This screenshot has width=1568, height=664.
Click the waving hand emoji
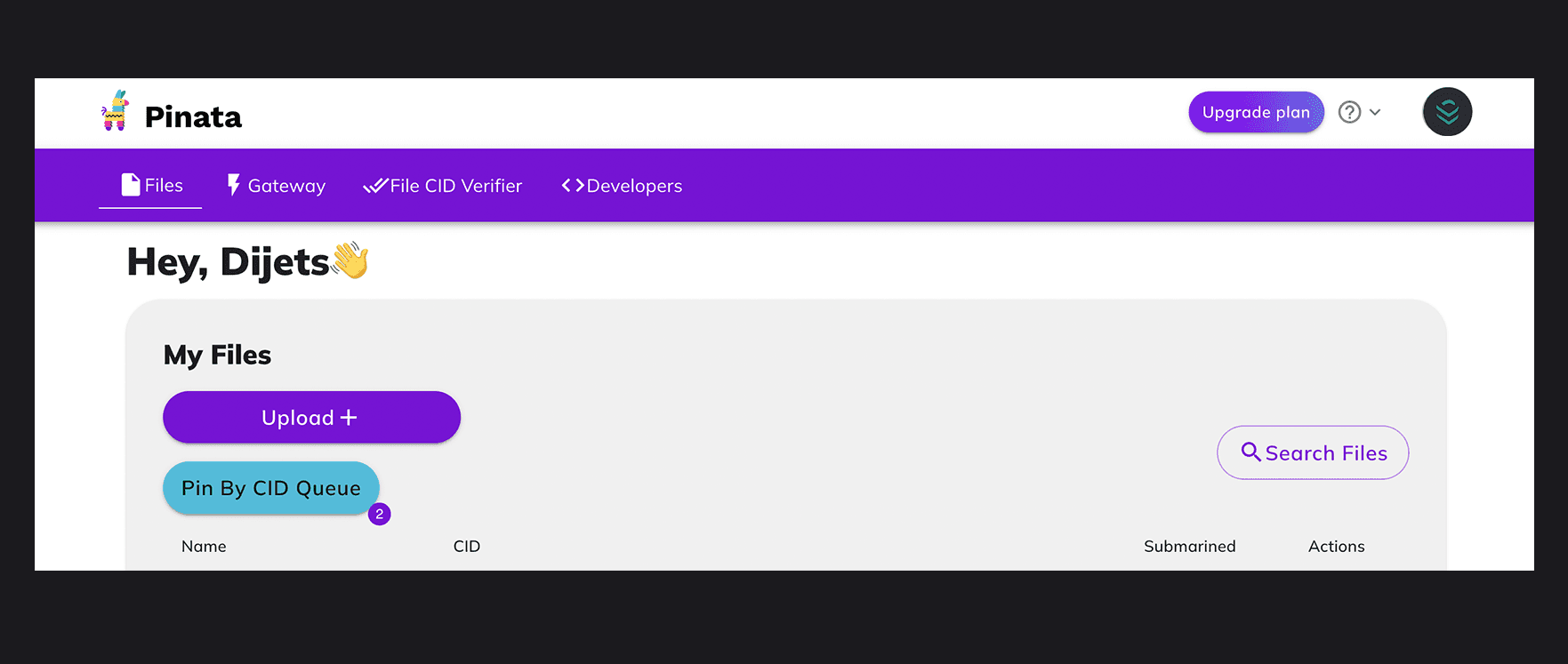pyautogui.click(x=350, y=260)
